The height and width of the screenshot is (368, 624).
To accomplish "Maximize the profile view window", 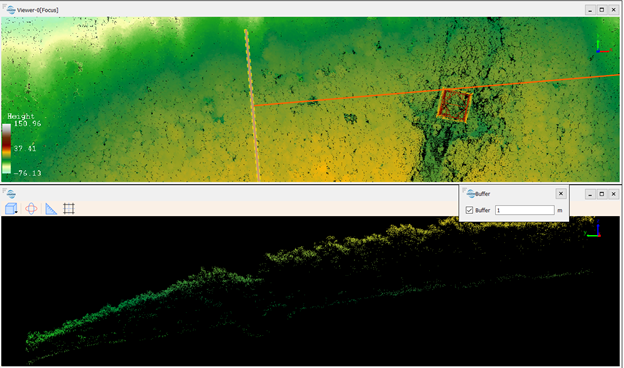I will point(602,194).
